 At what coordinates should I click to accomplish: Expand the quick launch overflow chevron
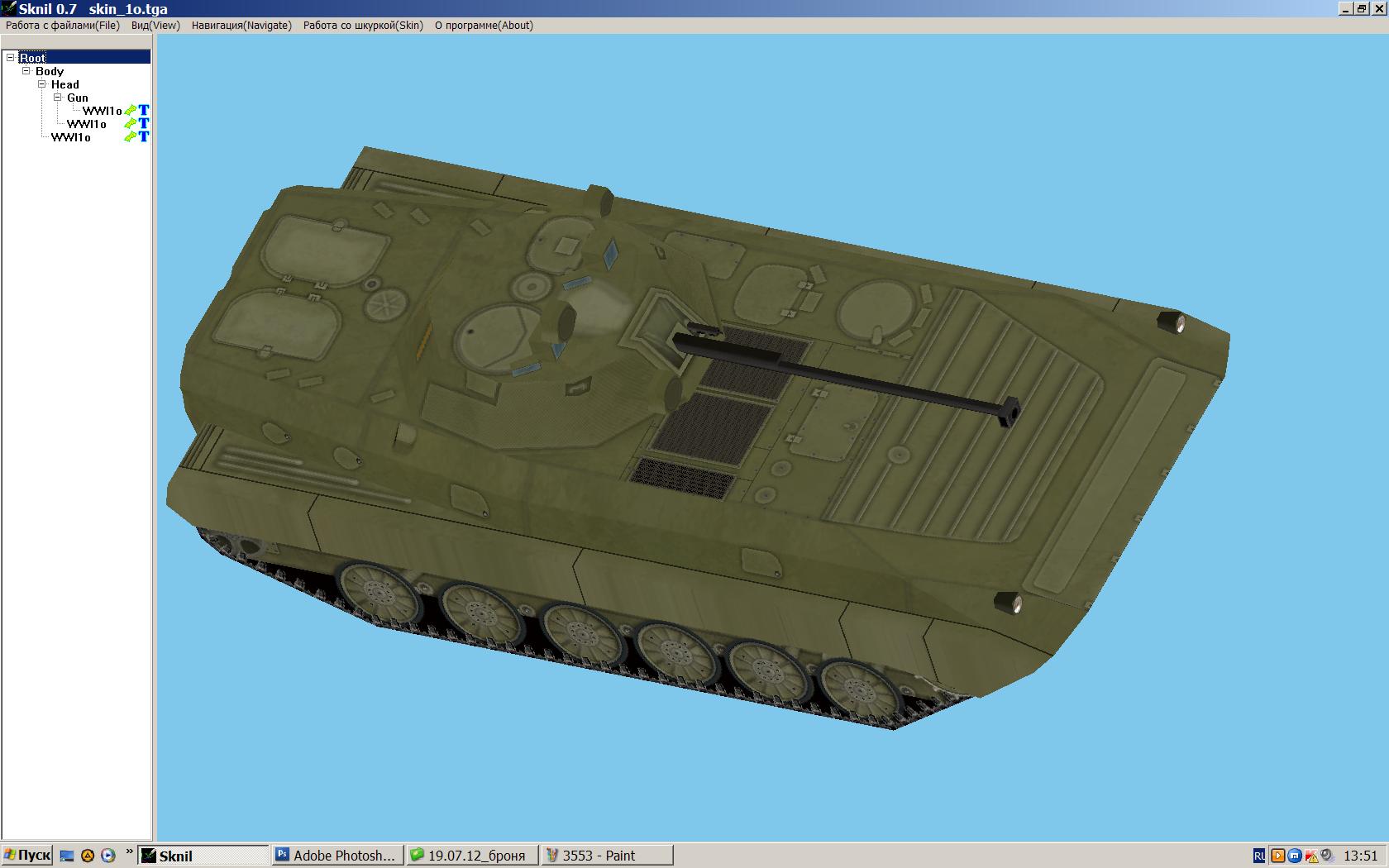click(x=129, y=851)
